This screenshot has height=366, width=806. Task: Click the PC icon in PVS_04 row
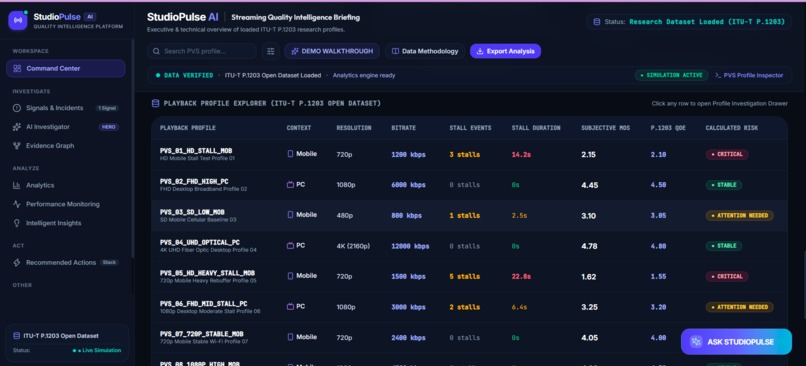[290, 246]
